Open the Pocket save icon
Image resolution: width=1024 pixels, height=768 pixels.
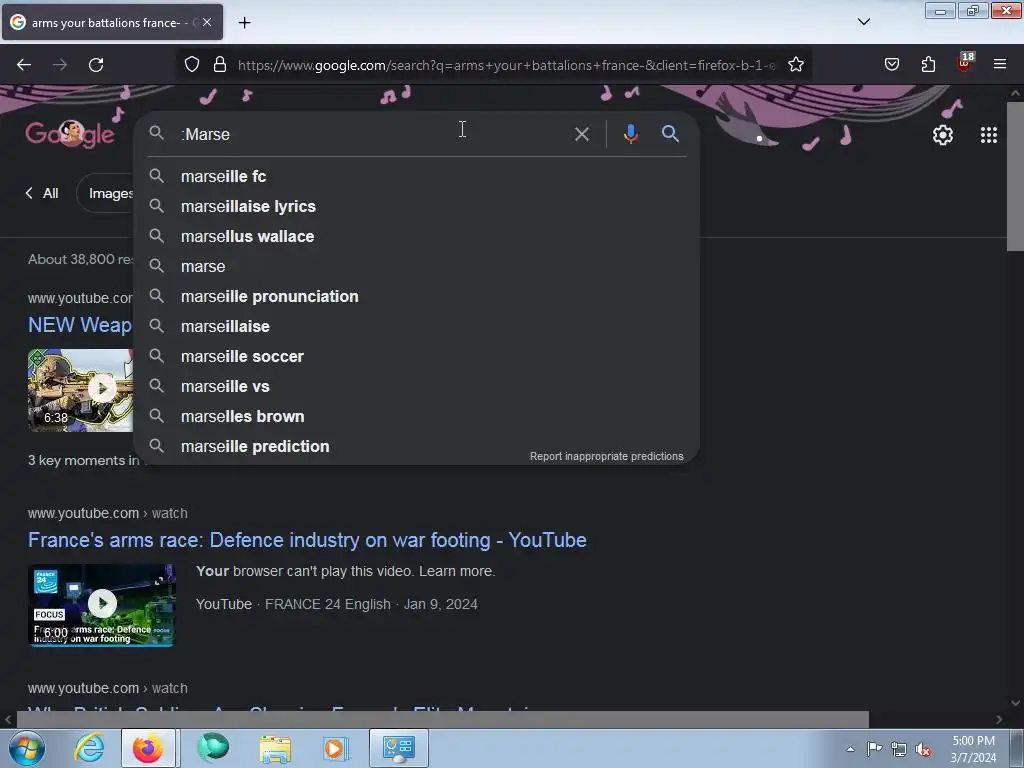891,65
